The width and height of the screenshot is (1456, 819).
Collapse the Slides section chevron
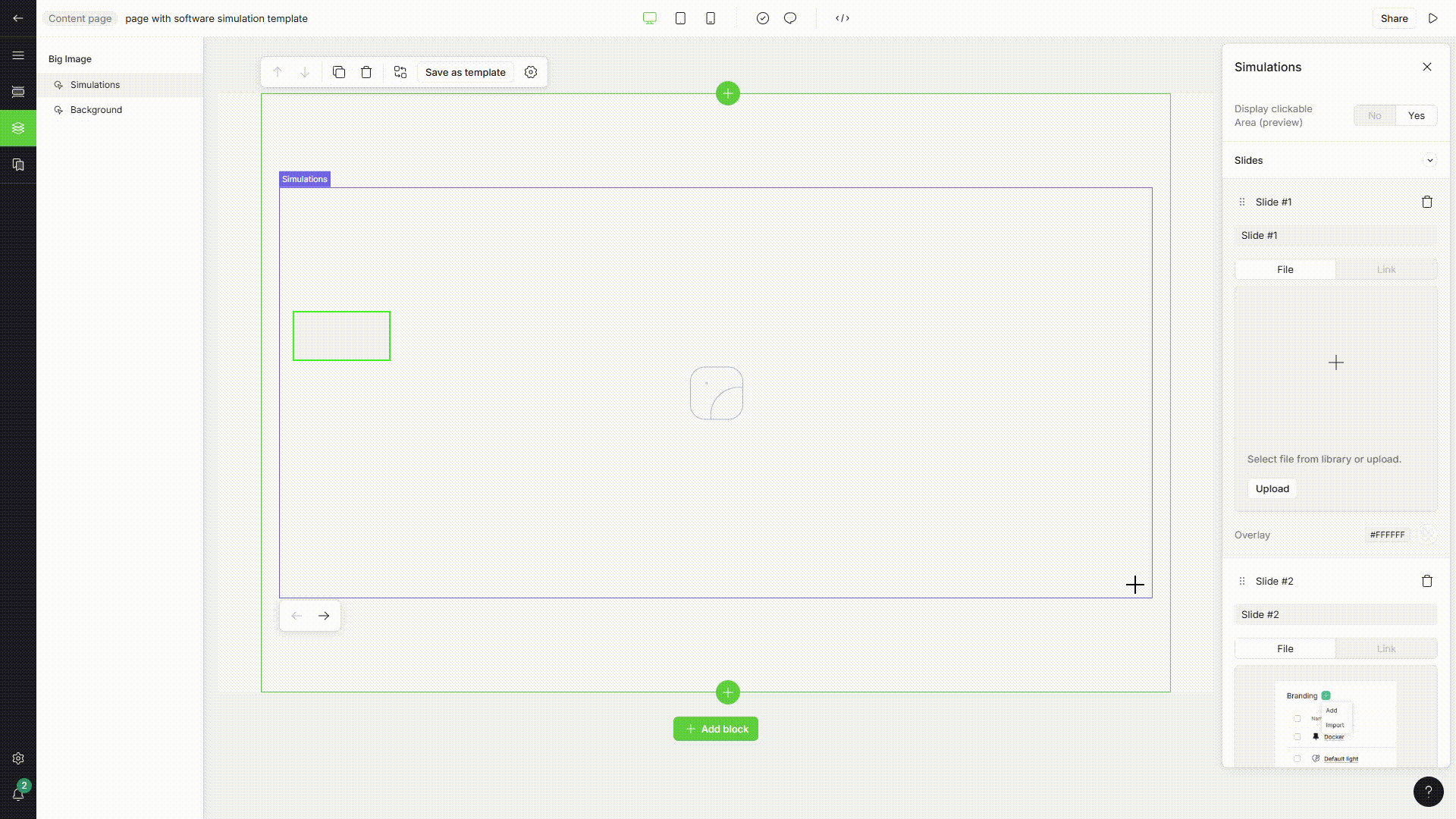click(1429, 160)
